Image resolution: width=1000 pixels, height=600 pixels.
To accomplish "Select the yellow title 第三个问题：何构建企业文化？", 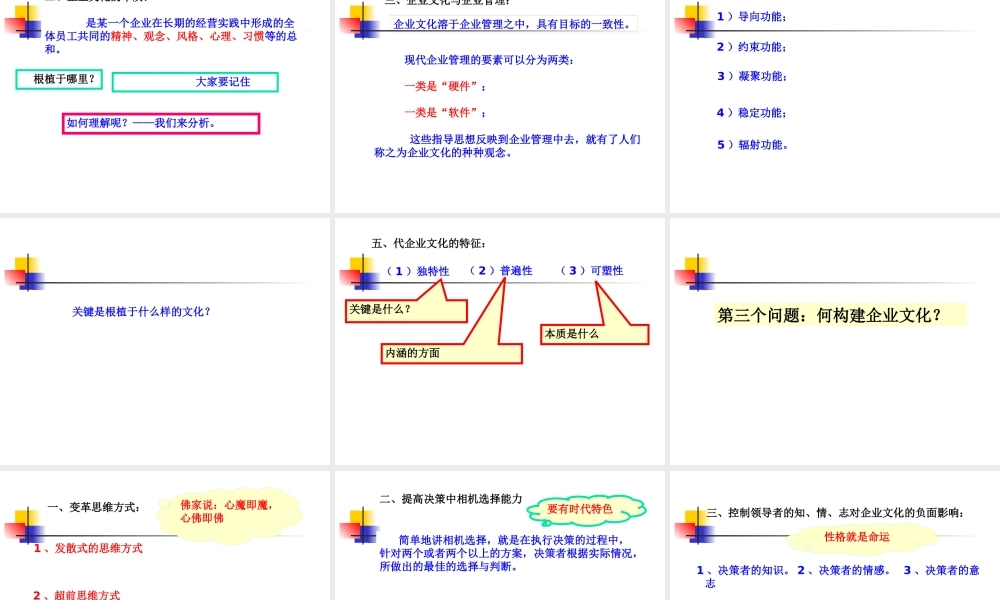I will click(x=839, y=315).
